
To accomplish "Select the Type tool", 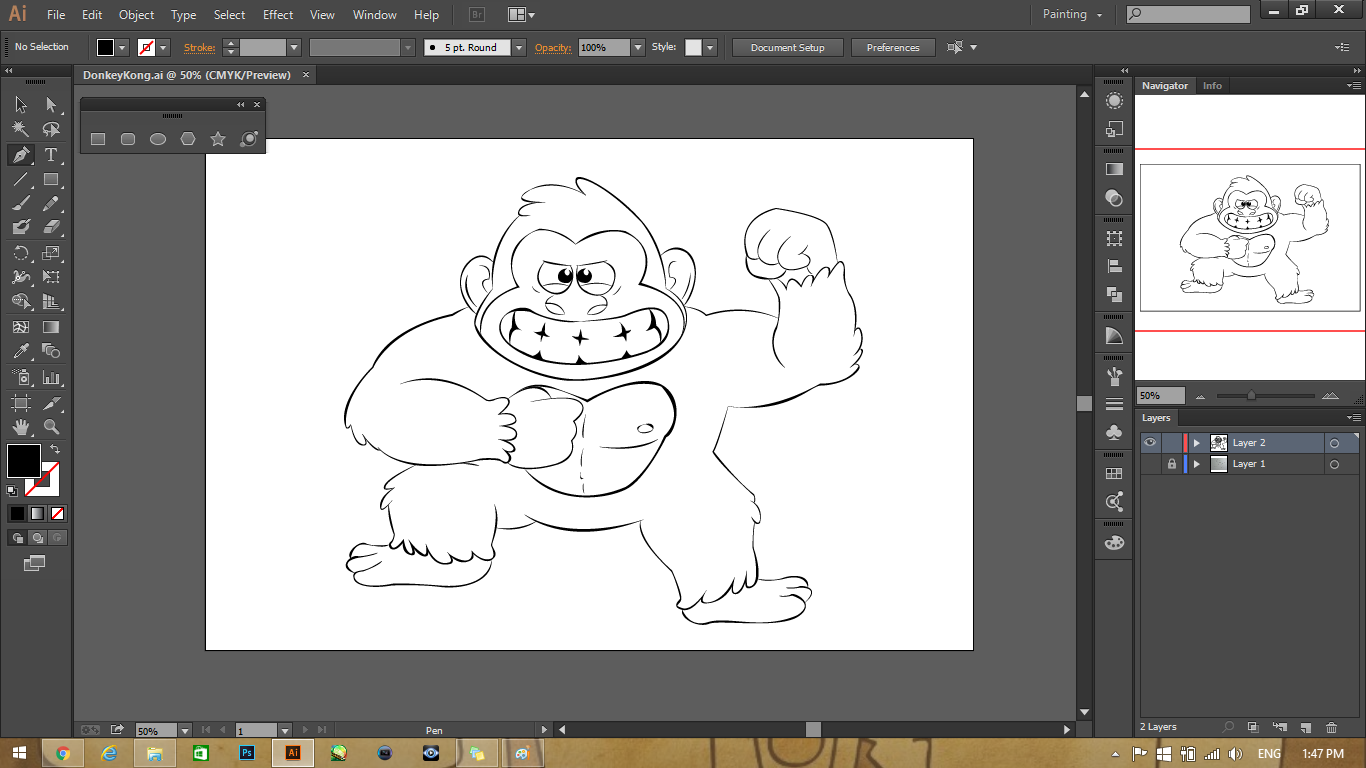I will (x=51, y=155).
